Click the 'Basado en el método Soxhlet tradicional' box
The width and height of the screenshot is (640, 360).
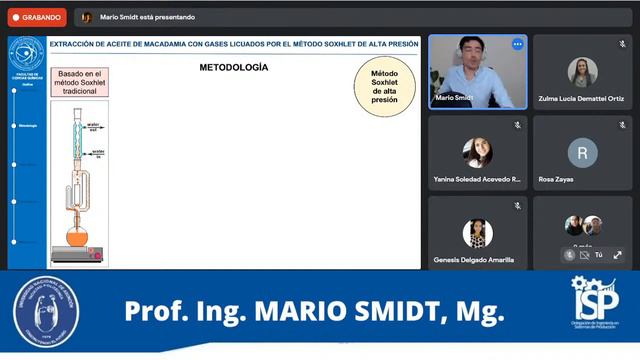click(x=80, y=82)
